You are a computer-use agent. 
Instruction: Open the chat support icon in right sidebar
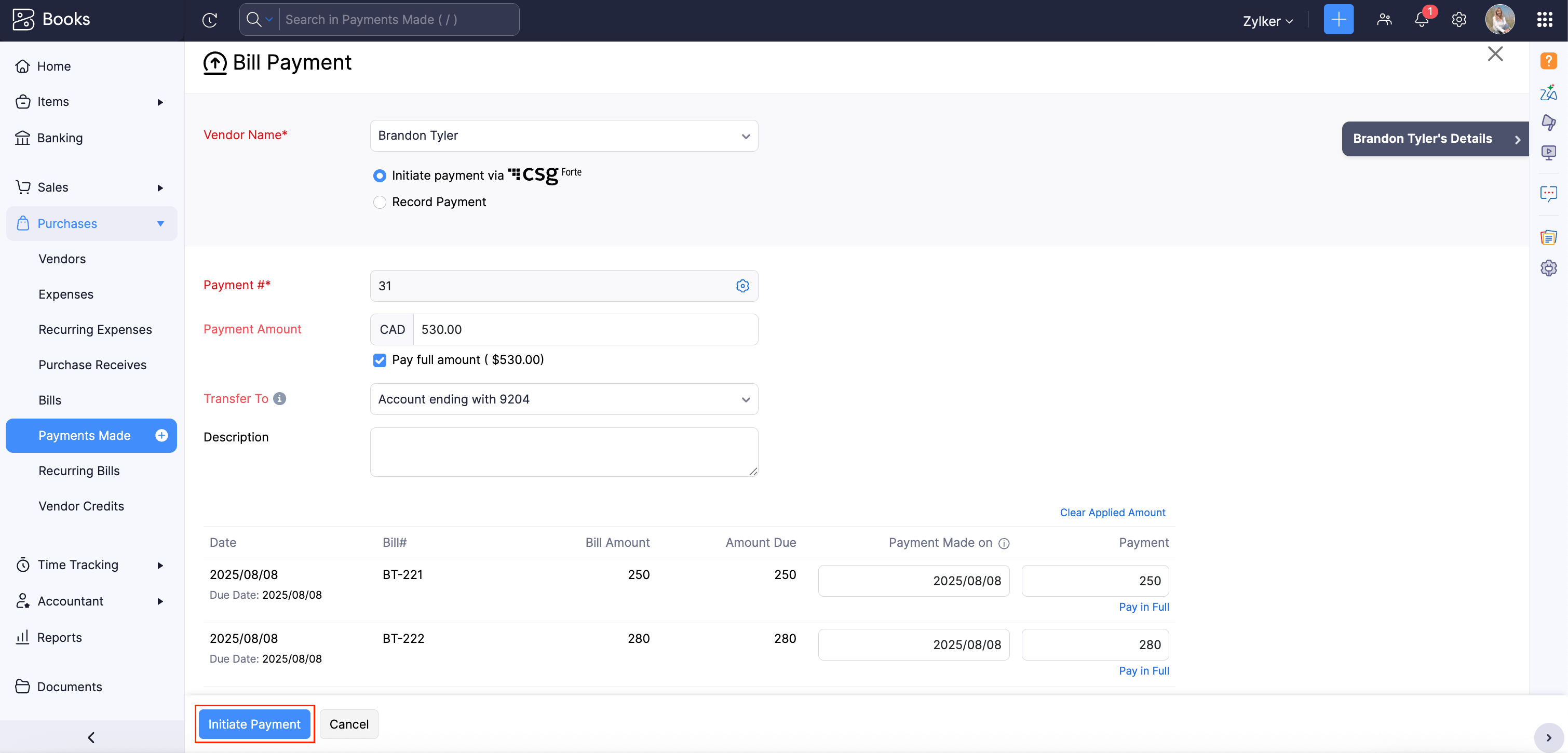1549,194
